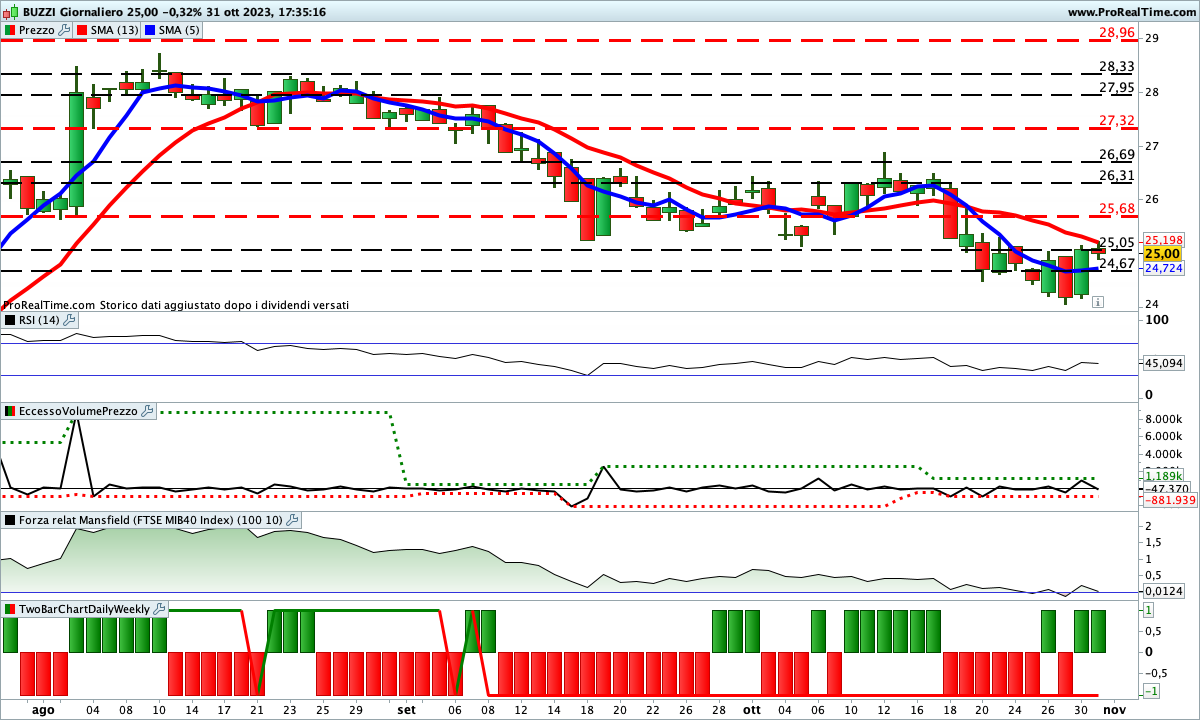
Task: Click the EccessoVolumePrezzo color swatch
Action: click(x=10, y=411)
